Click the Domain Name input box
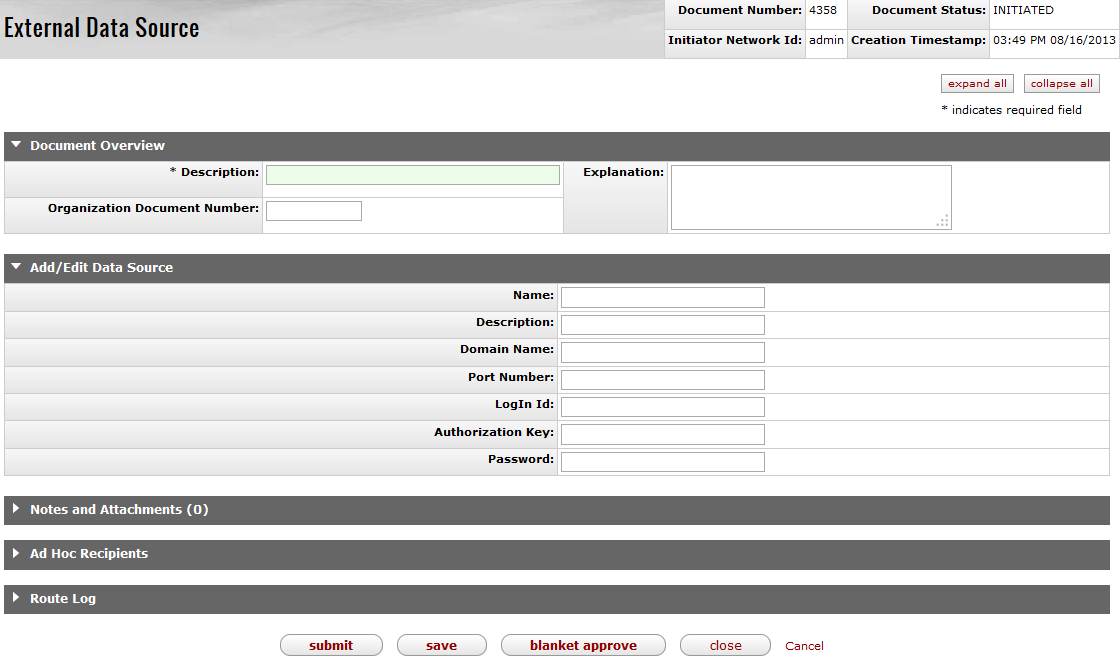The image size is (1120, 660). click(662, 352)
